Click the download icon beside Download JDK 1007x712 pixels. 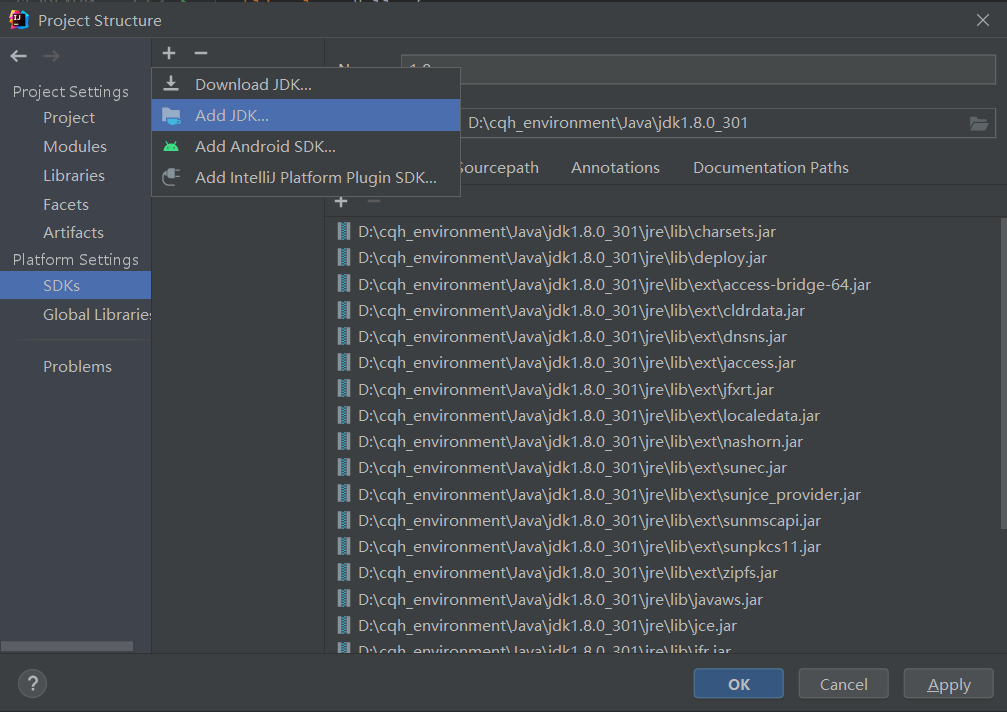click(171, 83)
